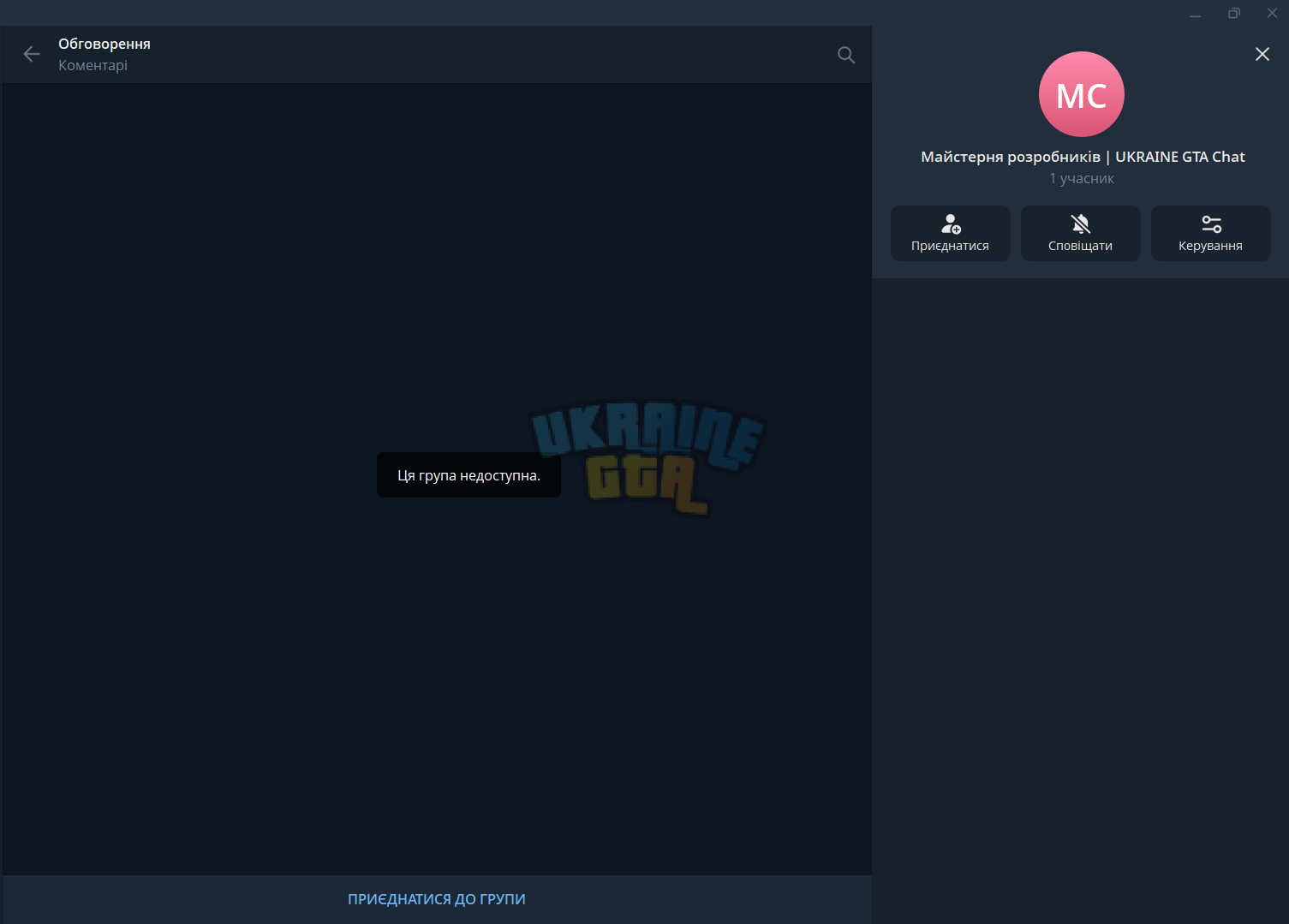Image resolution: width=1289 pixels, height=924 pixels.
Task: Toggle notifications with the Сповіщати button
Action: pyautogui.click(x=1081, y=233)
